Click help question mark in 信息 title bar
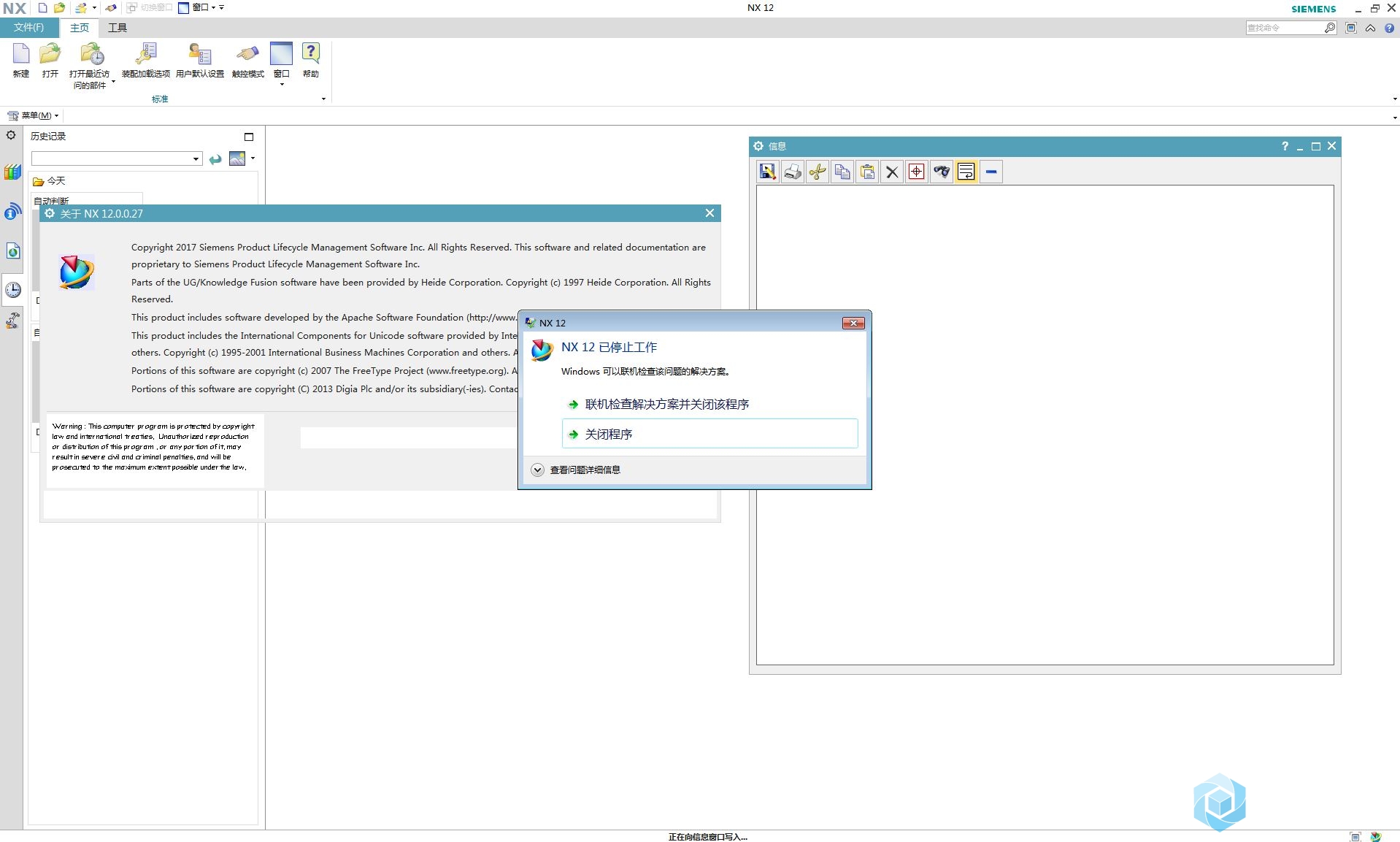The height and width of the screenshot is (842, 1400). tap(1285, 146)
